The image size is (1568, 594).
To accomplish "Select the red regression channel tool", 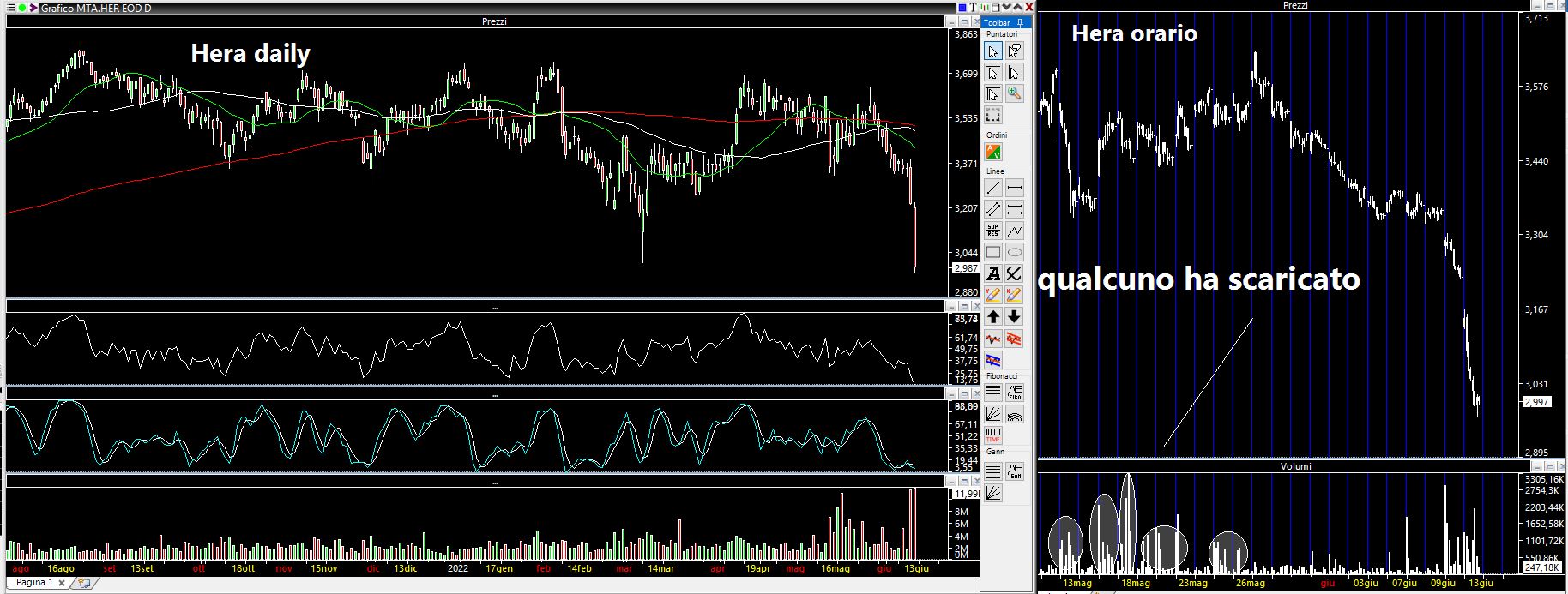I will (1014, 339).
